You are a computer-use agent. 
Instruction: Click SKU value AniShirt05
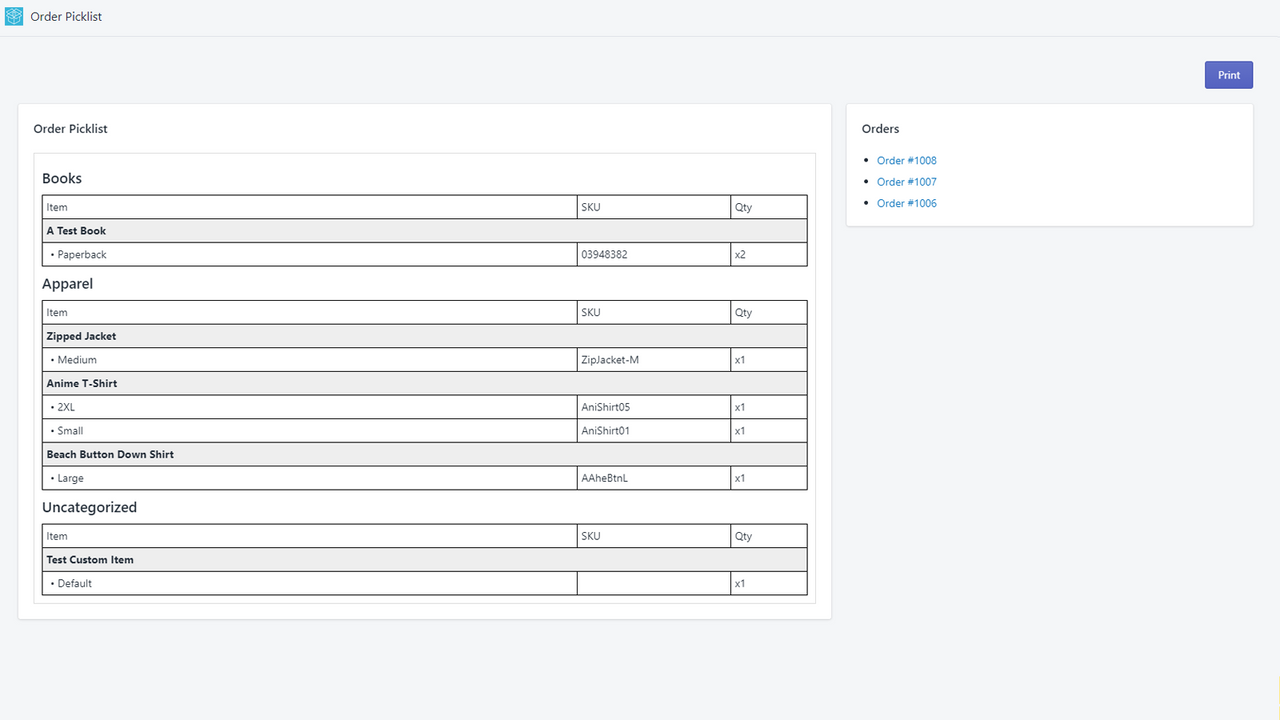pos(605,407)
